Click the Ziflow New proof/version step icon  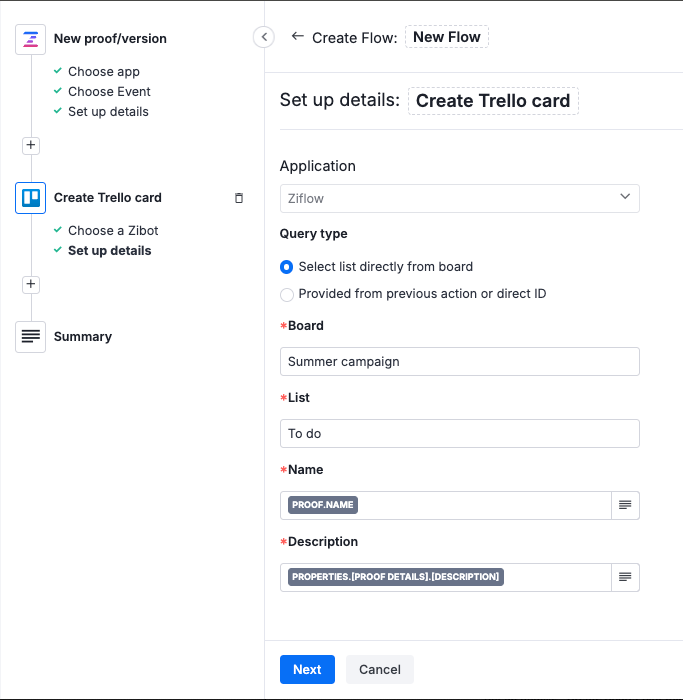[30, 39]
